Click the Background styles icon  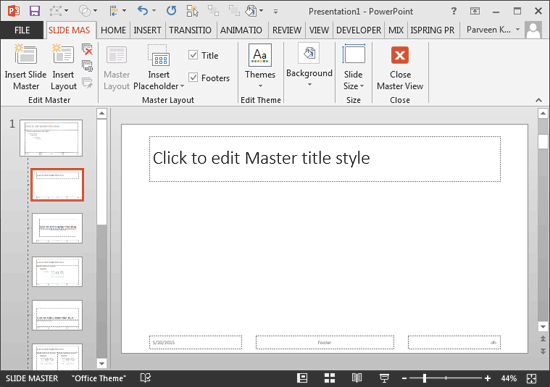pos(309,53)
